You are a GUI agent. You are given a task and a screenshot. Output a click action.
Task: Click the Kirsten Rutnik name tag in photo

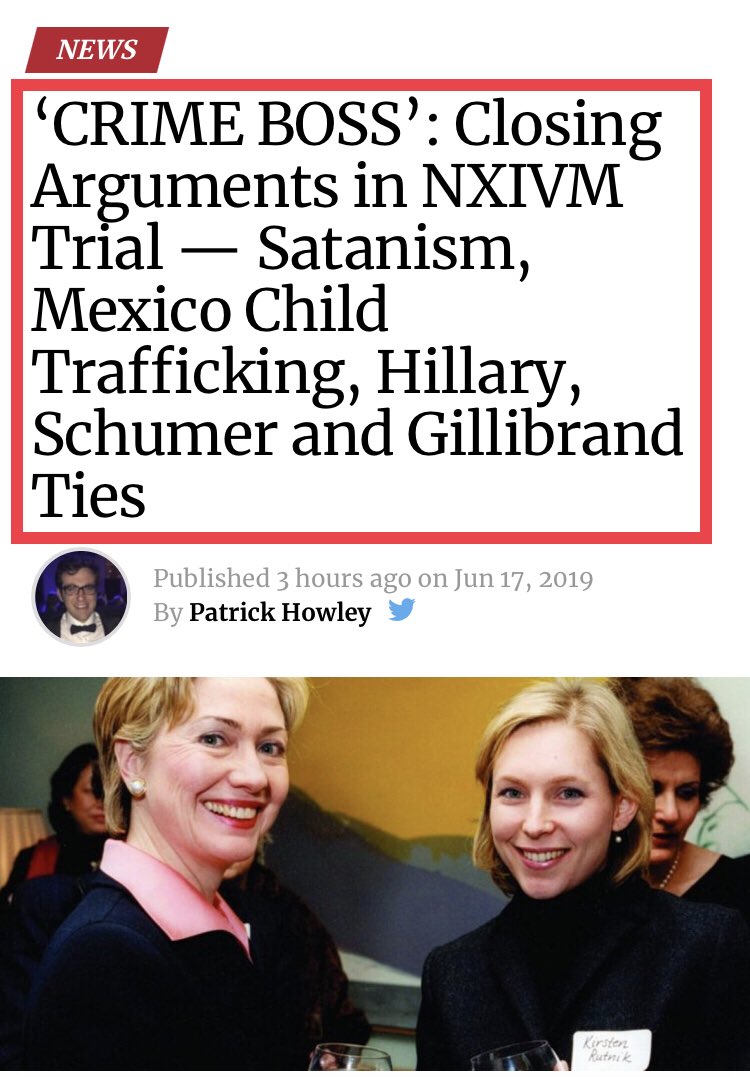tap(608, 1048)
